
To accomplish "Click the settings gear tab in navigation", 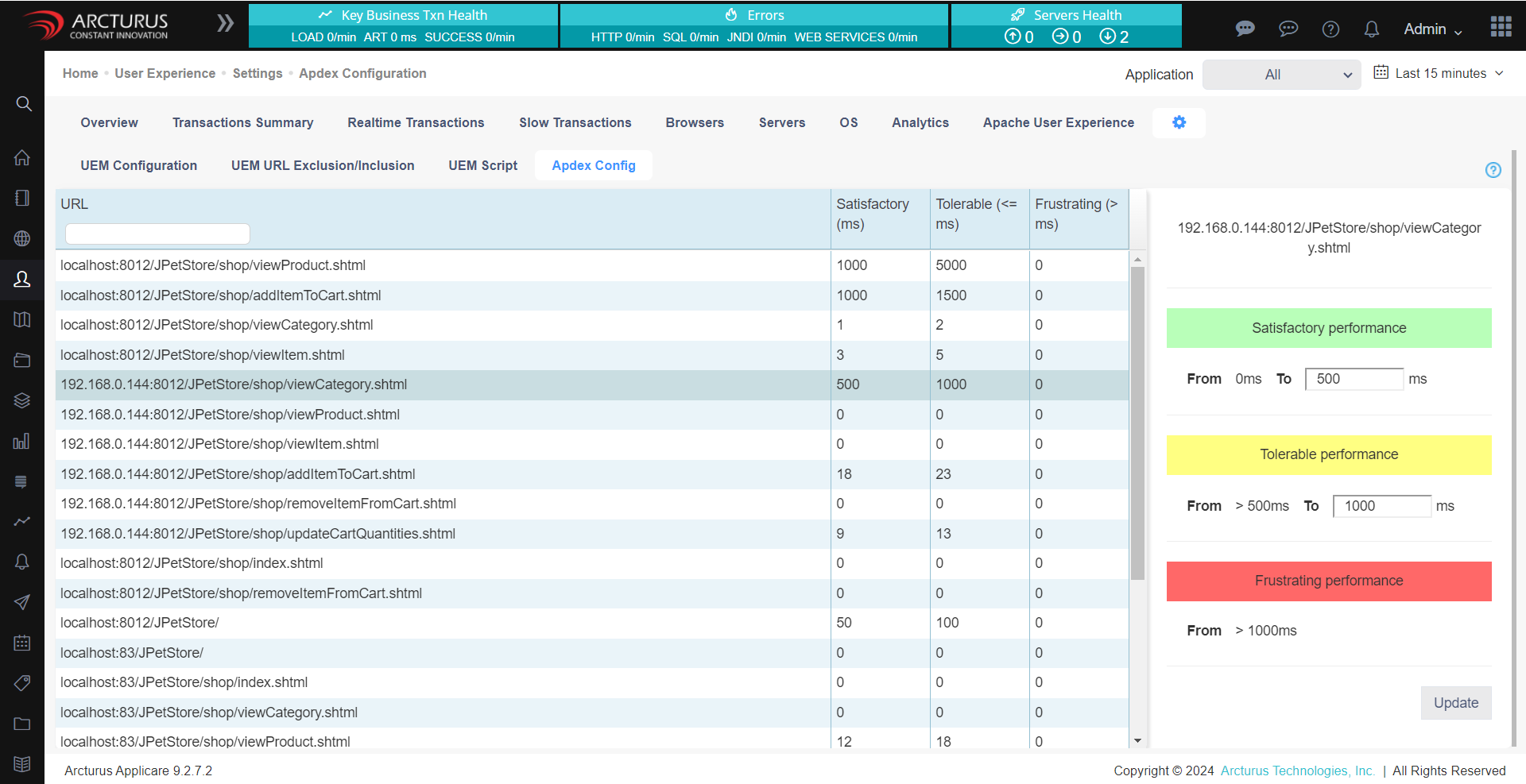I will pyautogui.click(x=1179, y=123).
